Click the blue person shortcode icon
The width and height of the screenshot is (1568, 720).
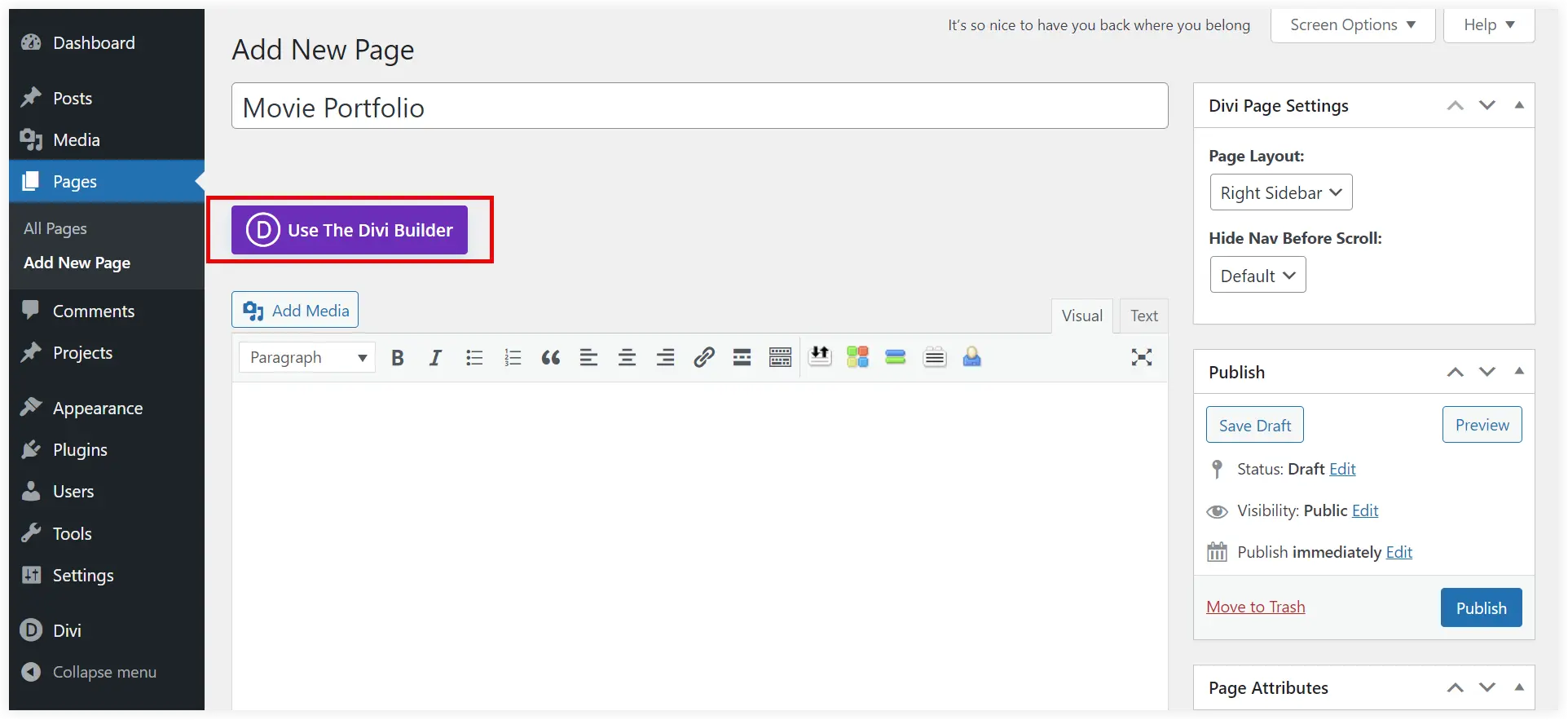click(971, 356)
